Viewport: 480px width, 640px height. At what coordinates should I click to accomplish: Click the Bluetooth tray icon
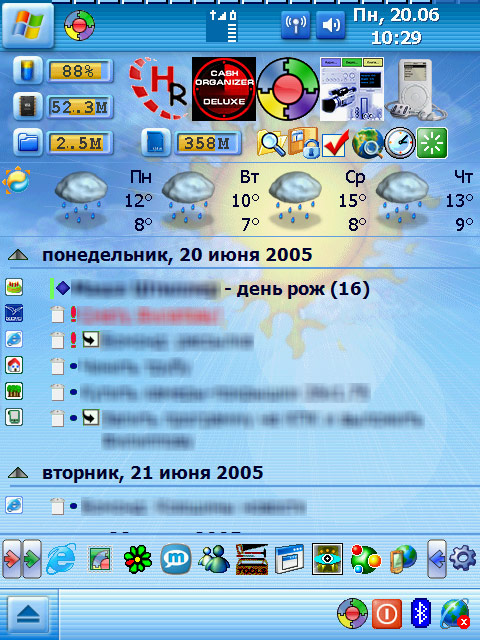(421, 613)
